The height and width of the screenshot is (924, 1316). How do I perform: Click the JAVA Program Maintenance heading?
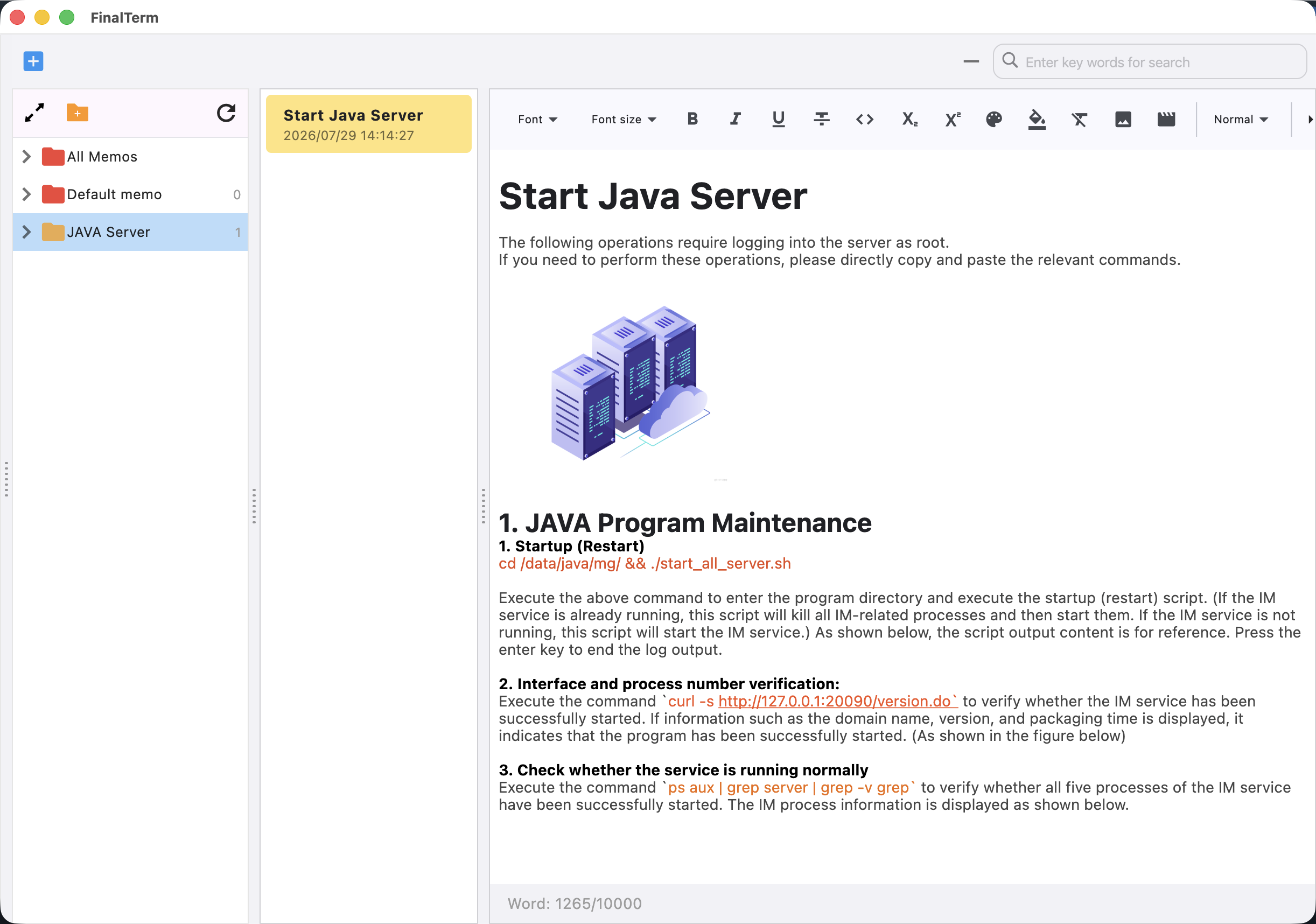coord(685,523)
